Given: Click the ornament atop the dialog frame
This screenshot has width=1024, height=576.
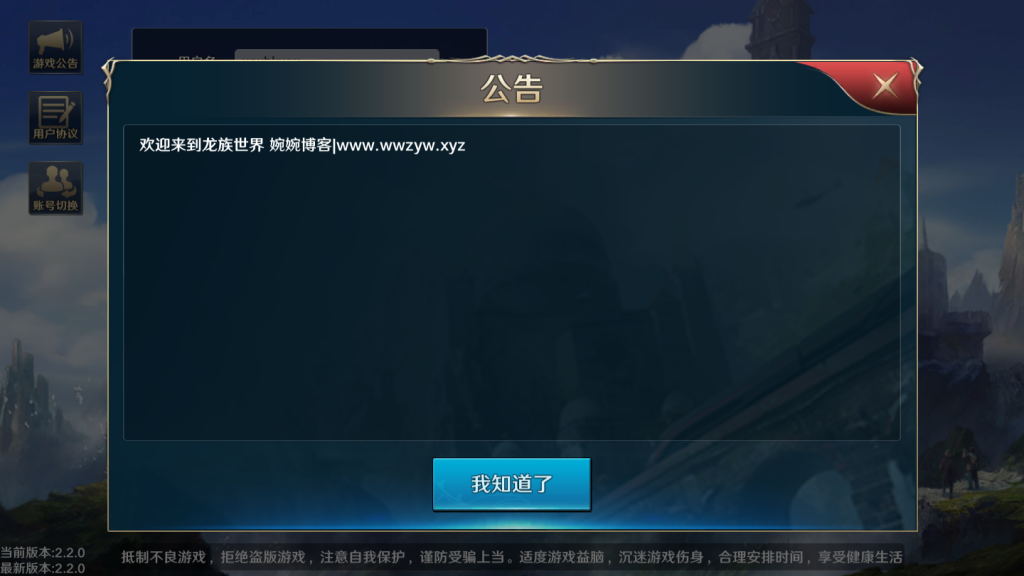Looking at the screenshot, I should coord(512,60).
